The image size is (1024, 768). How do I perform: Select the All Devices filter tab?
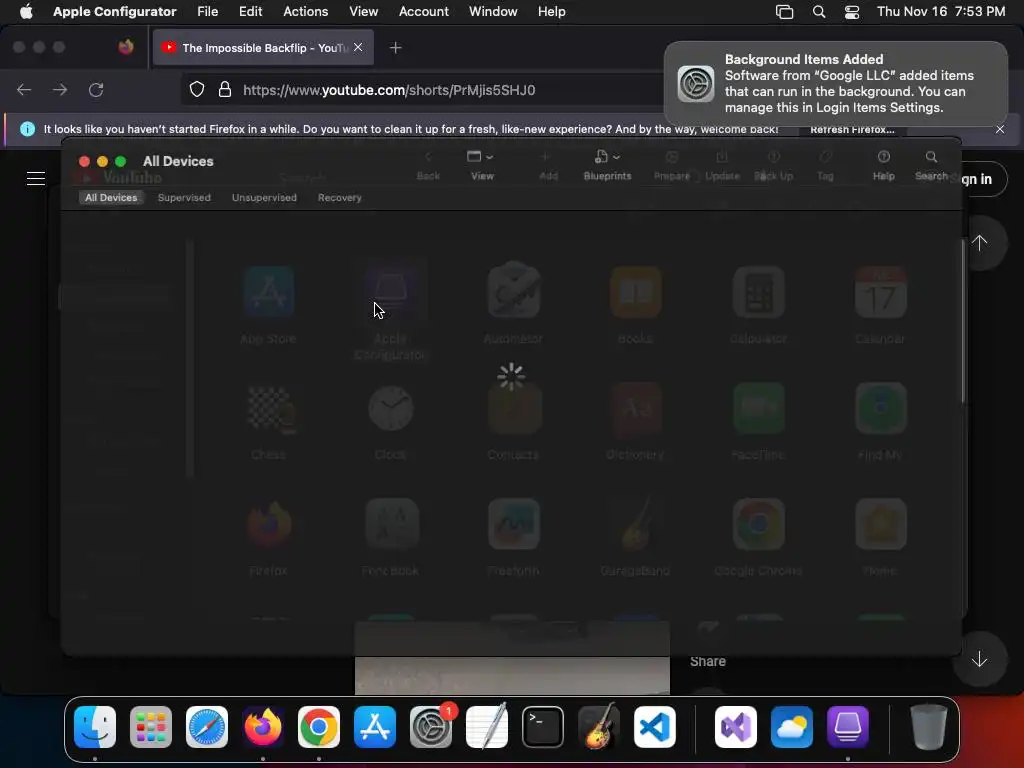(x=111, y=197)
